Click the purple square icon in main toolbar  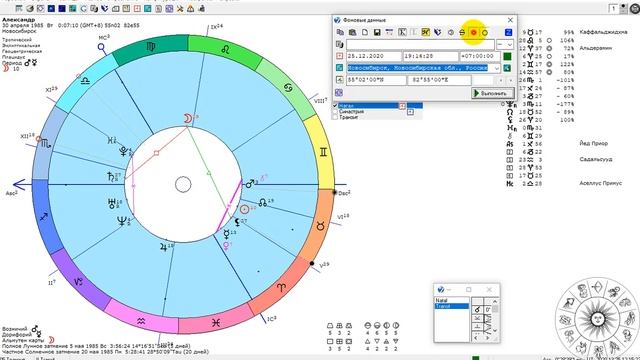click(x=169, y=9)
